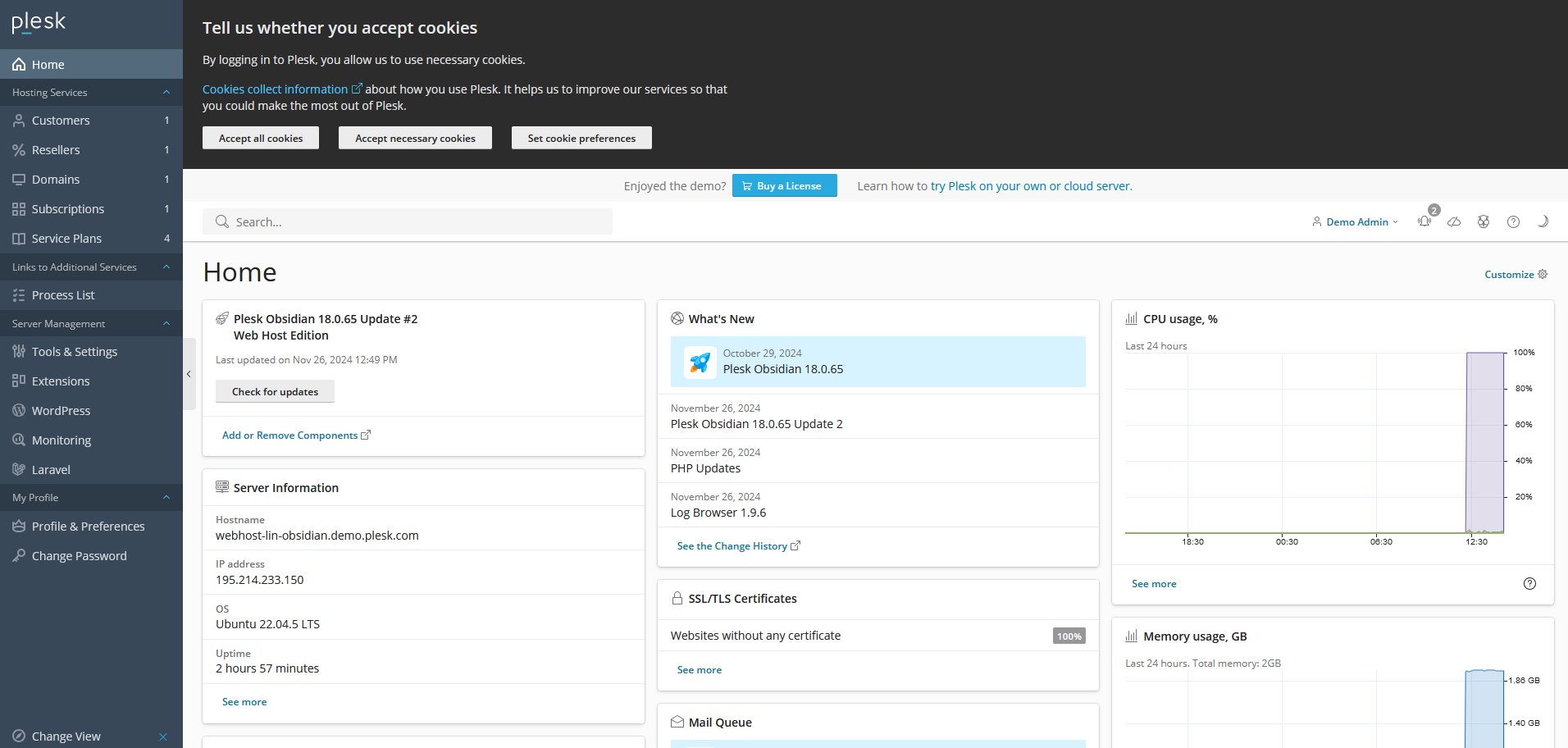Select Tools & Settings in the sidebar
This screenshot has height=748, width=1568.
[x=75, y=351]
